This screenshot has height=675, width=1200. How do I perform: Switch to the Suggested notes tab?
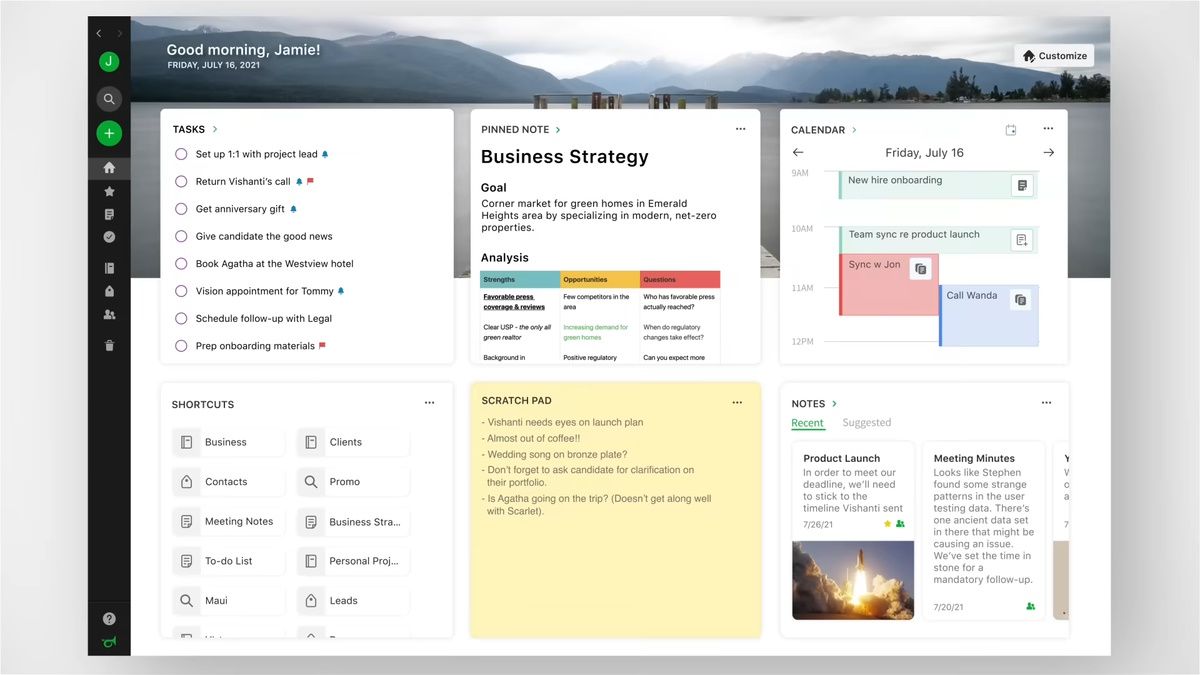[x=866, y=423]
